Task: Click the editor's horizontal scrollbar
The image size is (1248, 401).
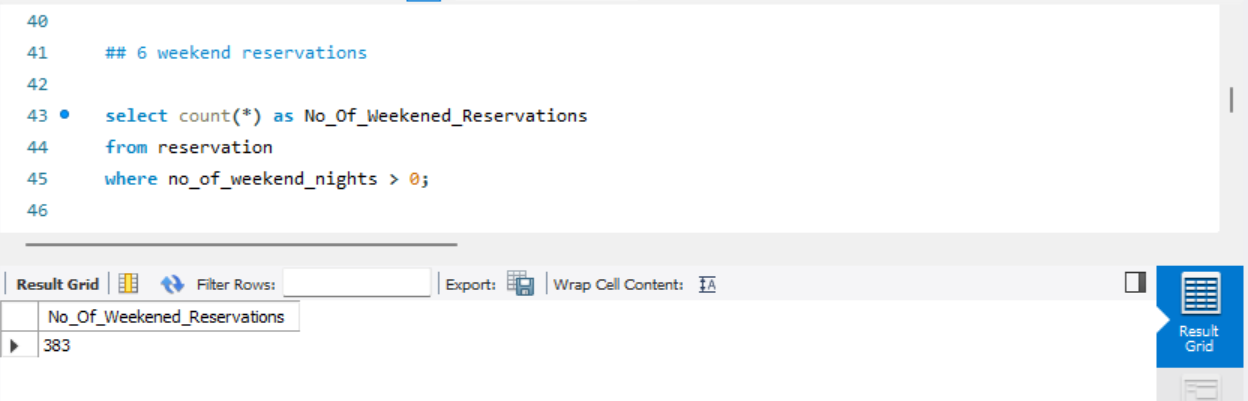Action: pyautogui.click(x=241, y=244)
